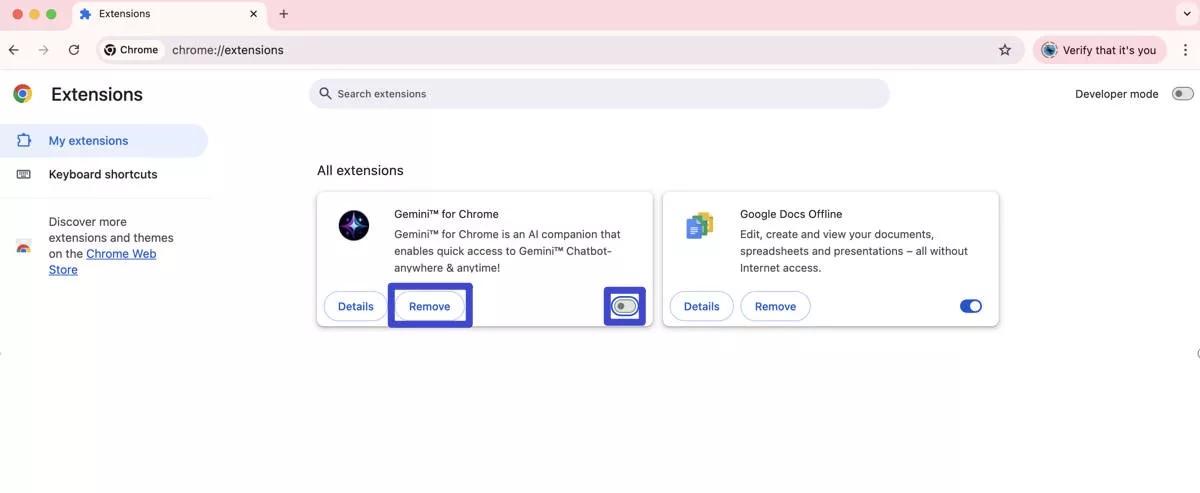Select the Extensions browser tab

169,15
